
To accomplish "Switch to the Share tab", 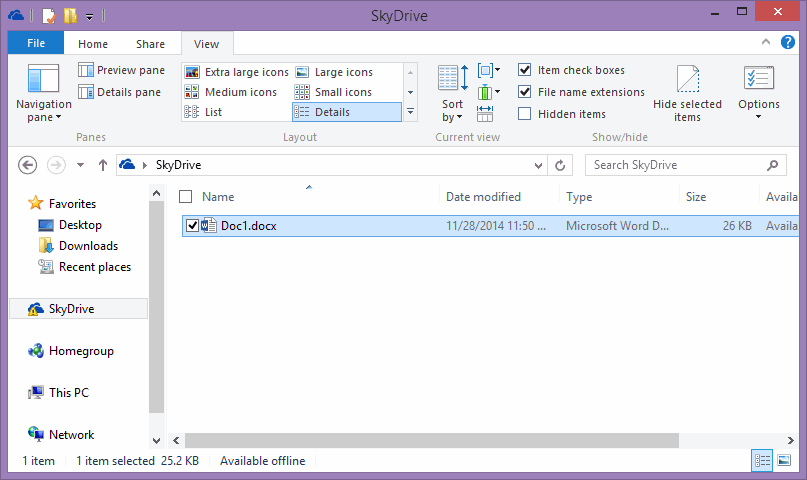I will click(150, 44).
